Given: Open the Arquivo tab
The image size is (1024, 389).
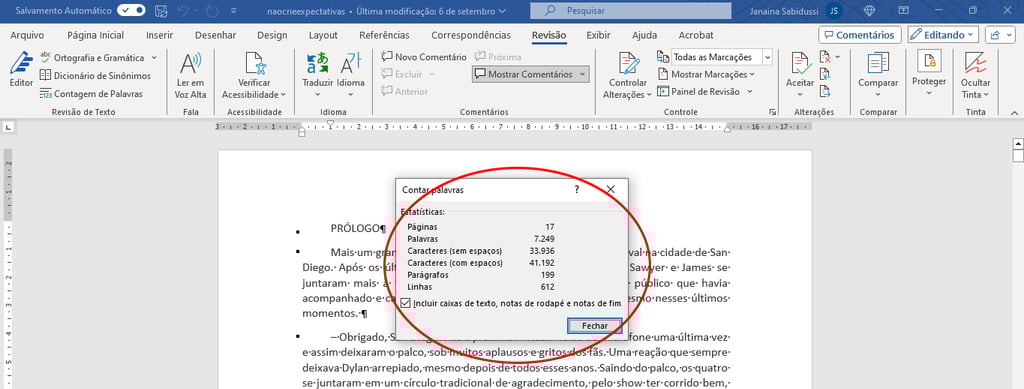Looking at the screenshot, I should pyautogui.click(x=27, y=35).
